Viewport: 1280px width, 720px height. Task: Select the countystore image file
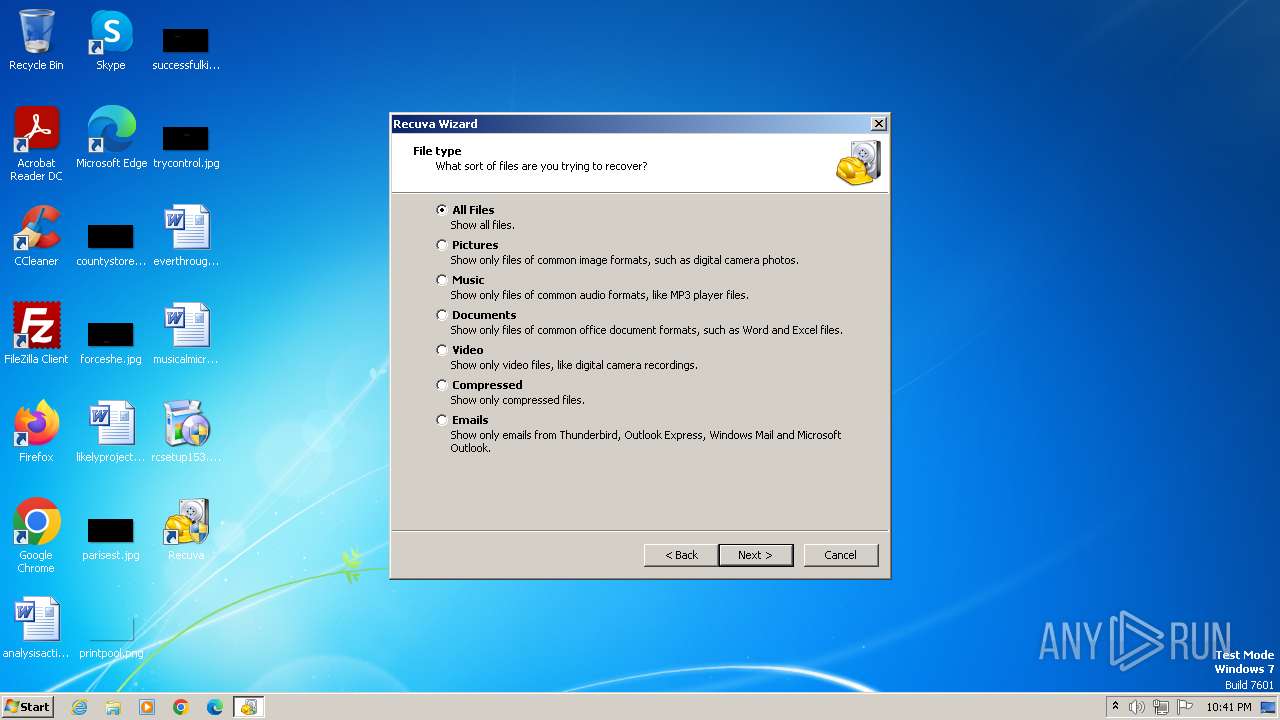pyautogui.click(x=111, y=244)
